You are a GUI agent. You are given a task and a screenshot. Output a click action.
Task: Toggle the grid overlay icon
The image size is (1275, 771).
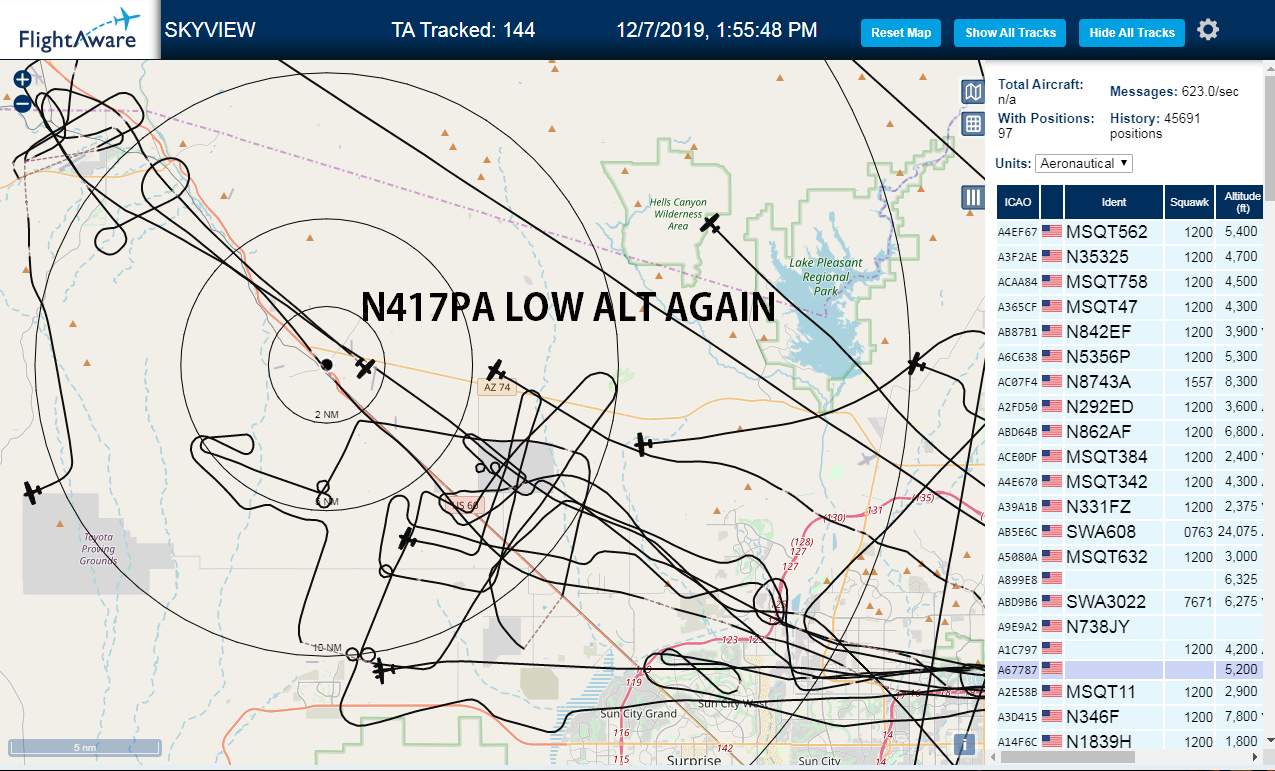(x=973, y=124)
